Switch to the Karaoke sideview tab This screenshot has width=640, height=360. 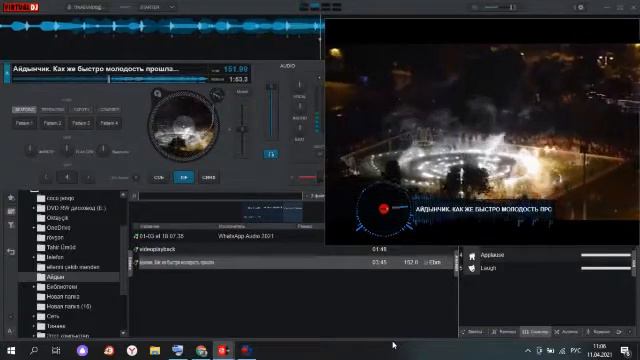(598, 332)
